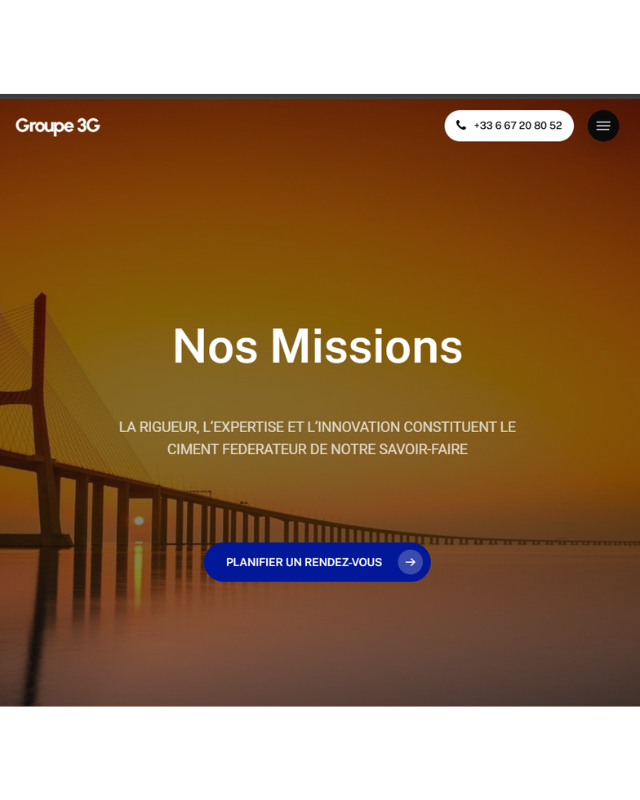Image resolution: width=640 pixels, height=800 pixels.
Task: Open the hamburger menu icon
Action: (603, 126)
